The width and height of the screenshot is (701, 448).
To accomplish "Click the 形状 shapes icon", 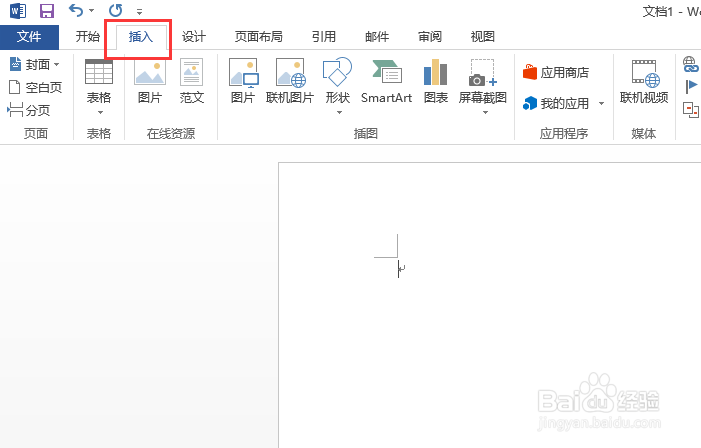I will [337, 72].
